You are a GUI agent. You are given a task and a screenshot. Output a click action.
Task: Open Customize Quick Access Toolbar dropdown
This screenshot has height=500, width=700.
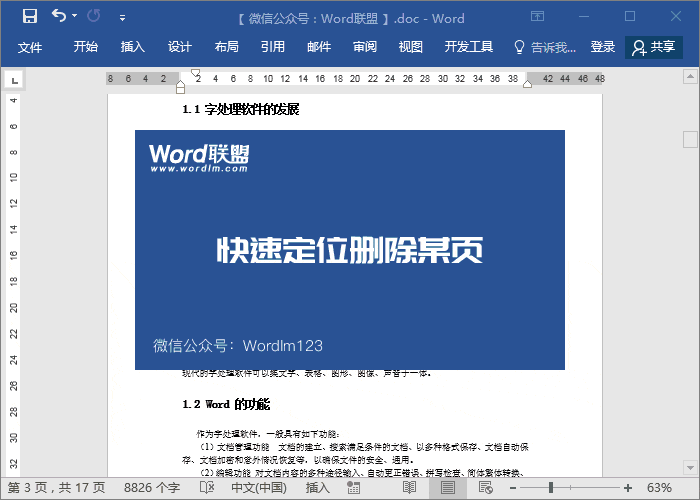tap(122, 18)
